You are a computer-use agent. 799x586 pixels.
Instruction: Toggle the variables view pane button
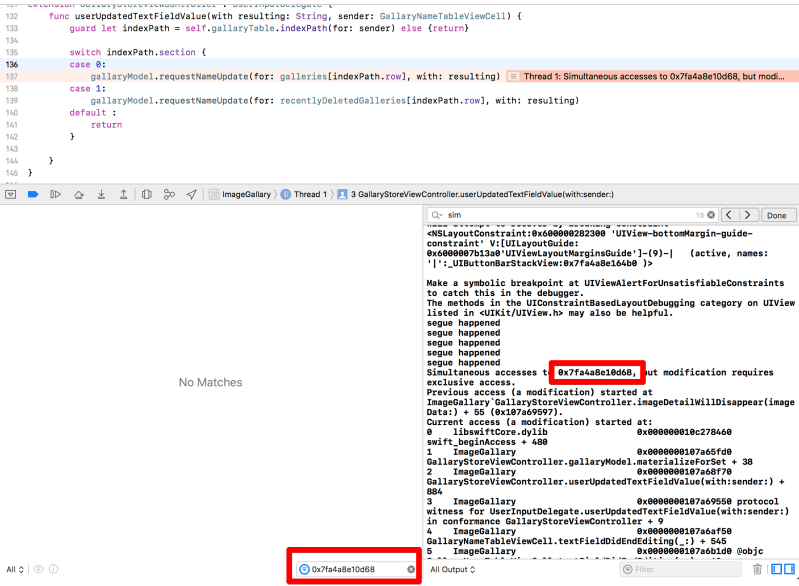coord(777,569)
